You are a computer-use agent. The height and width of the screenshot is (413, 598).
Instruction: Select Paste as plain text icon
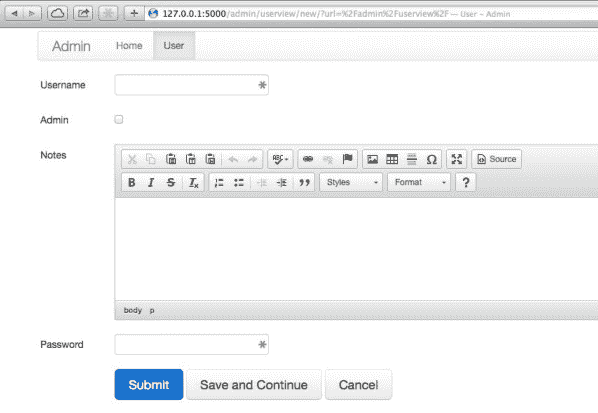click(191, 159)
